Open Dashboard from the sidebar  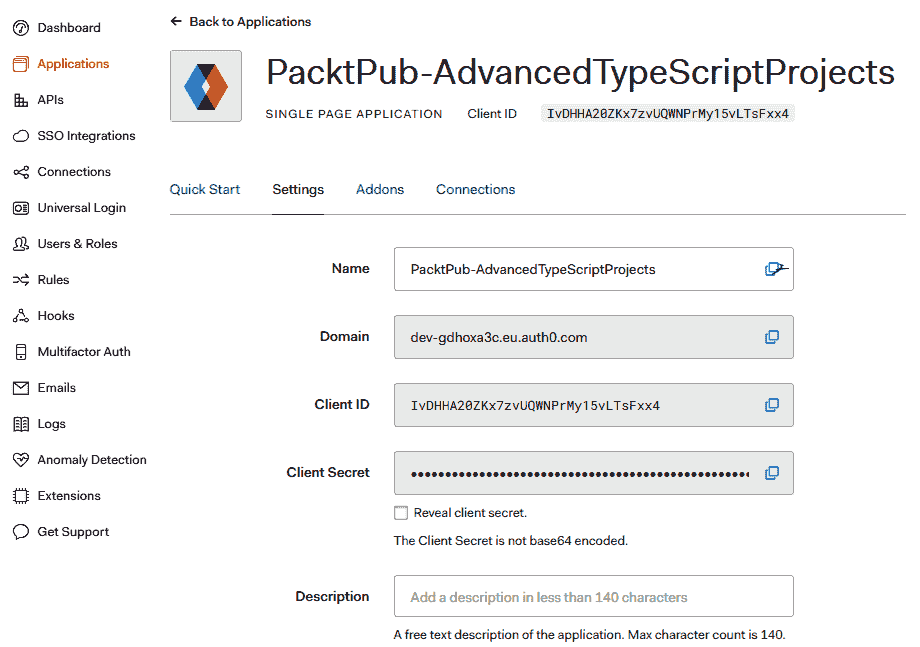pos(69,28)
